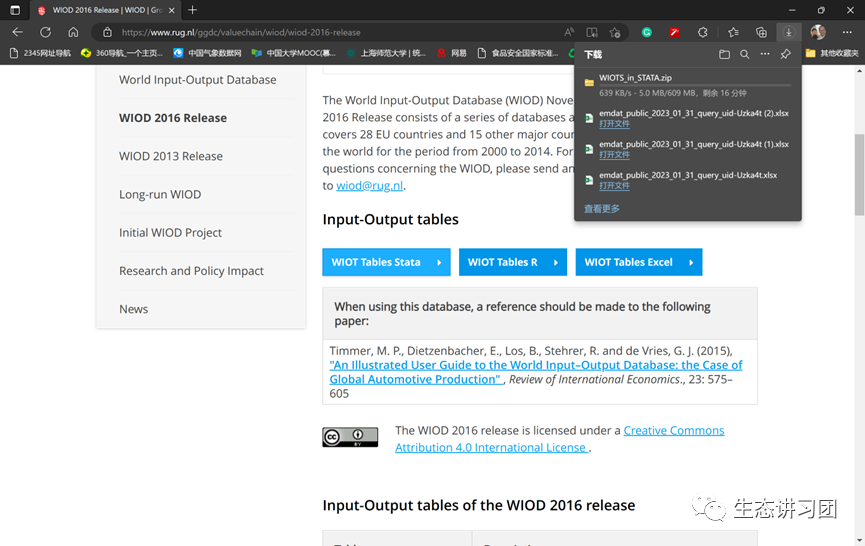This screenshot has height=546, width=865.
Task: Select WIOD 2016 Release sidebar item
Action: pyautogui.click(x=173, y=118)
